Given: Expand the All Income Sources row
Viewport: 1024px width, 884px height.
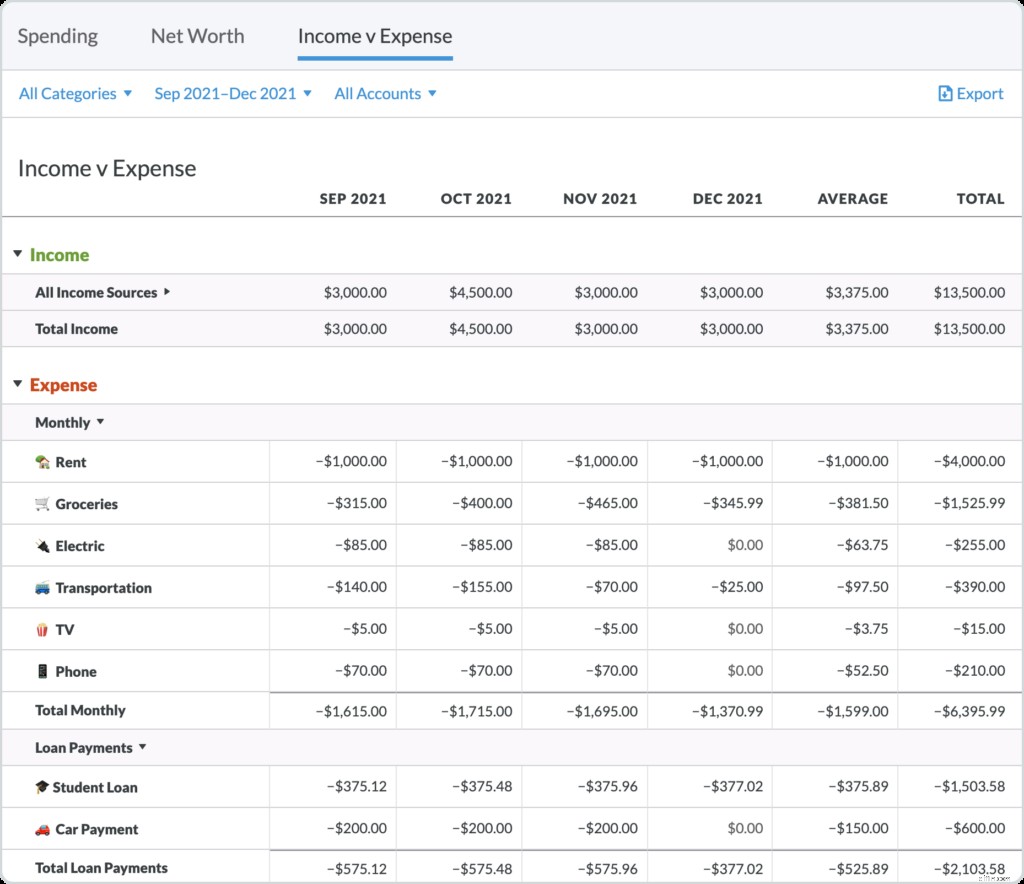Looking at the screenshot, I should pyautogui.click(x=165, y=292).
